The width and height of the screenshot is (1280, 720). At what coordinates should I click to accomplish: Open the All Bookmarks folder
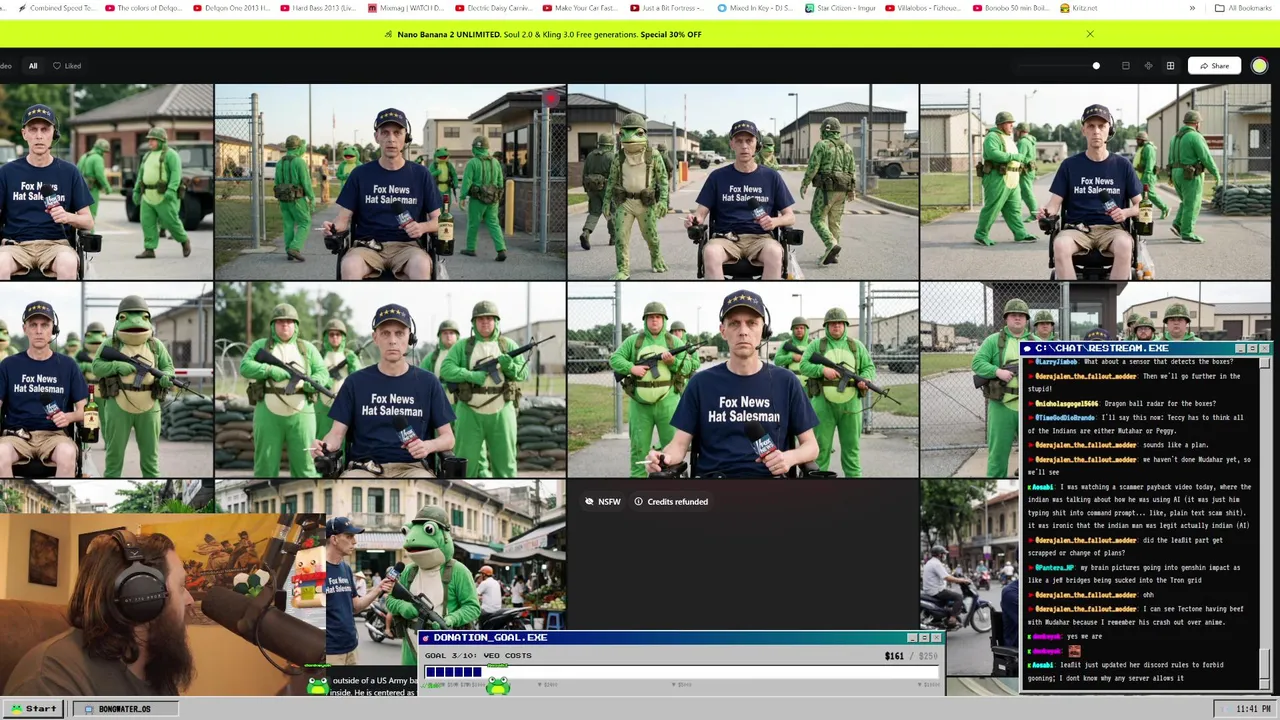tap(1243, 8)
